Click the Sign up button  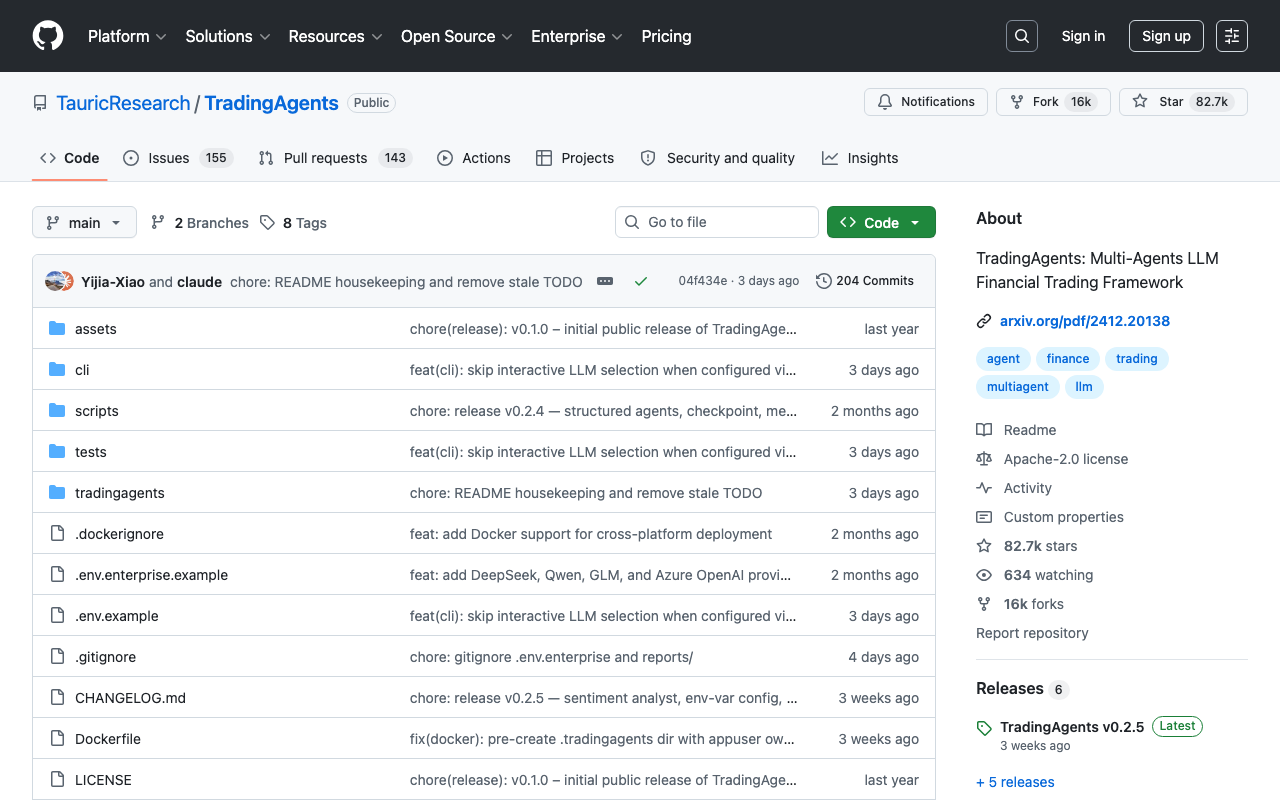point(1166,36)
